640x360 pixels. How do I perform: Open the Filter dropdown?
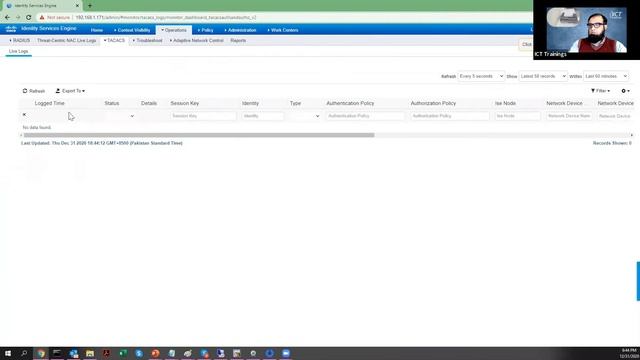click(x=600, y=91)
